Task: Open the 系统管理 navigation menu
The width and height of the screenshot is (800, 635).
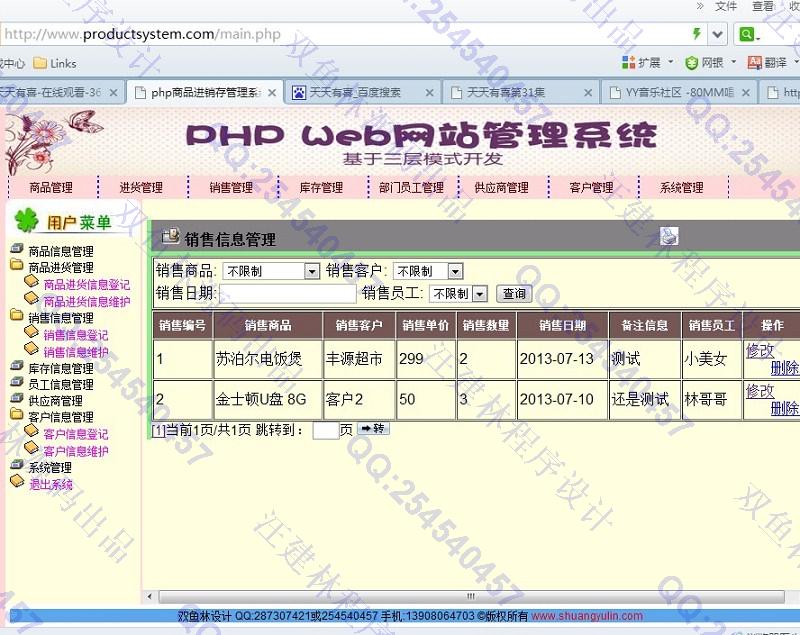Action: coord(682,187)
